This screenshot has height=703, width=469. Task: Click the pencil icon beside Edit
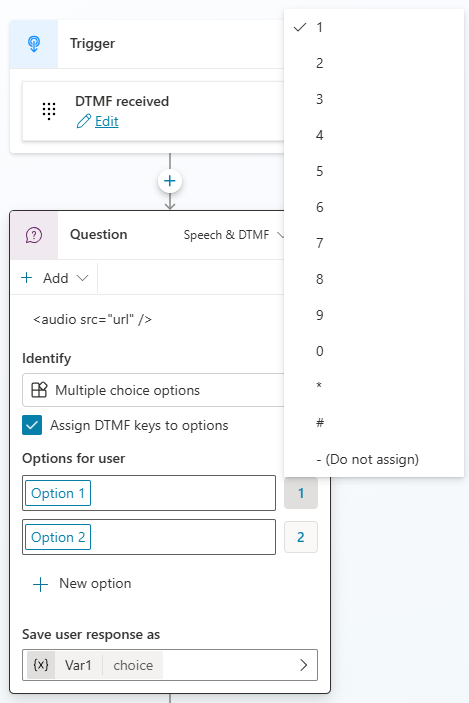tap(84, 121)
